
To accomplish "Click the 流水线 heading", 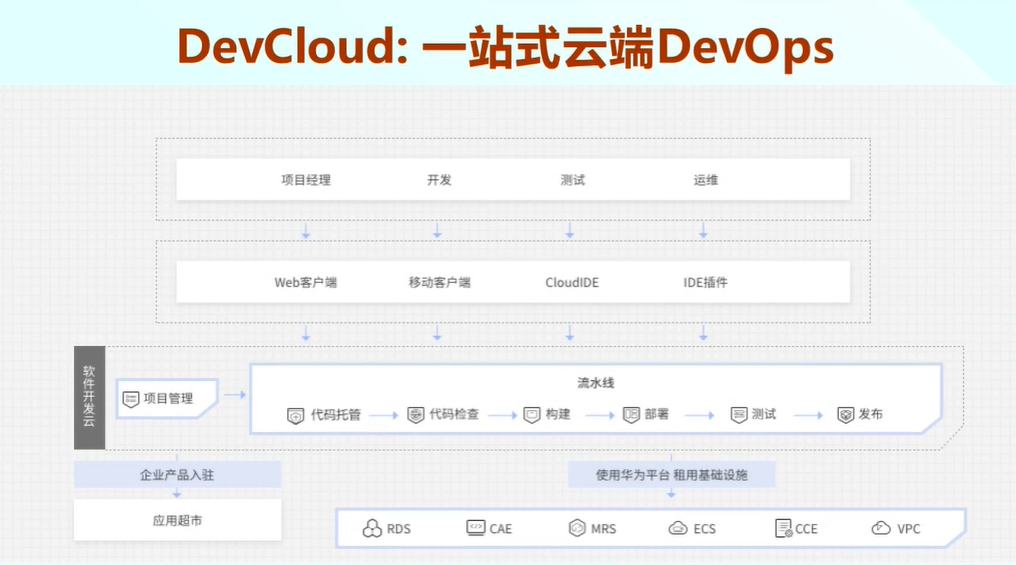I will 595,383.
